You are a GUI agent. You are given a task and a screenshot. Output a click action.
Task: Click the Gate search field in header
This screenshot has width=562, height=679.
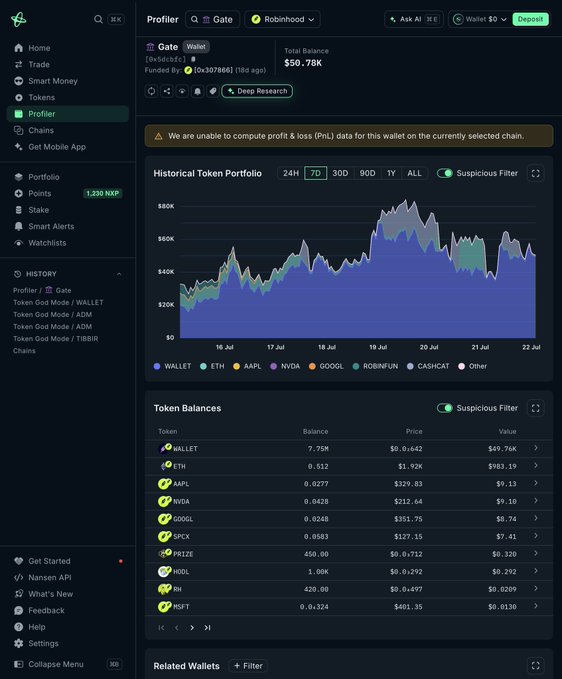[x=213, y=19]
